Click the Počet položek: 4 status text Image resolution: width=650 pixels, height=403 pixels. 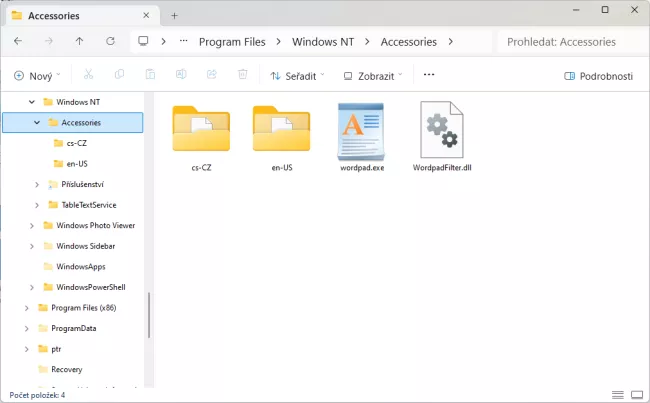pos(37,395)
